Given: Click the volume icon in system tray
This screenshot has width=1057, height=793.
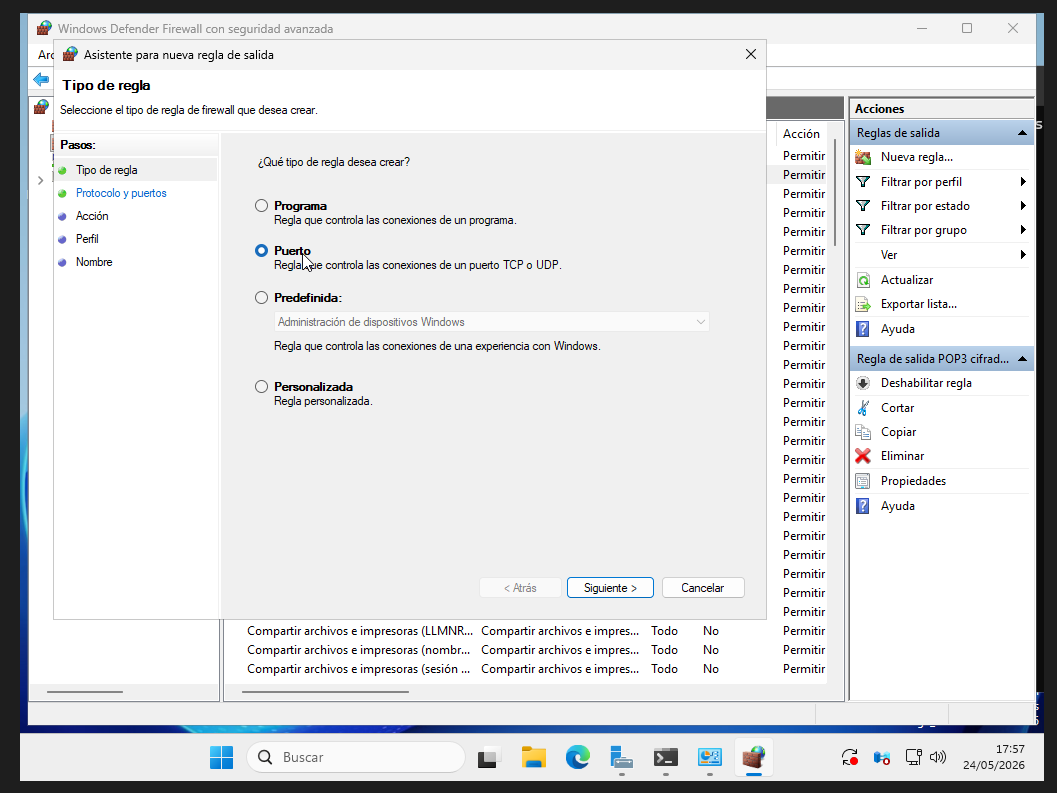Looking at the screenshot, I should click(x=938, y=757).
